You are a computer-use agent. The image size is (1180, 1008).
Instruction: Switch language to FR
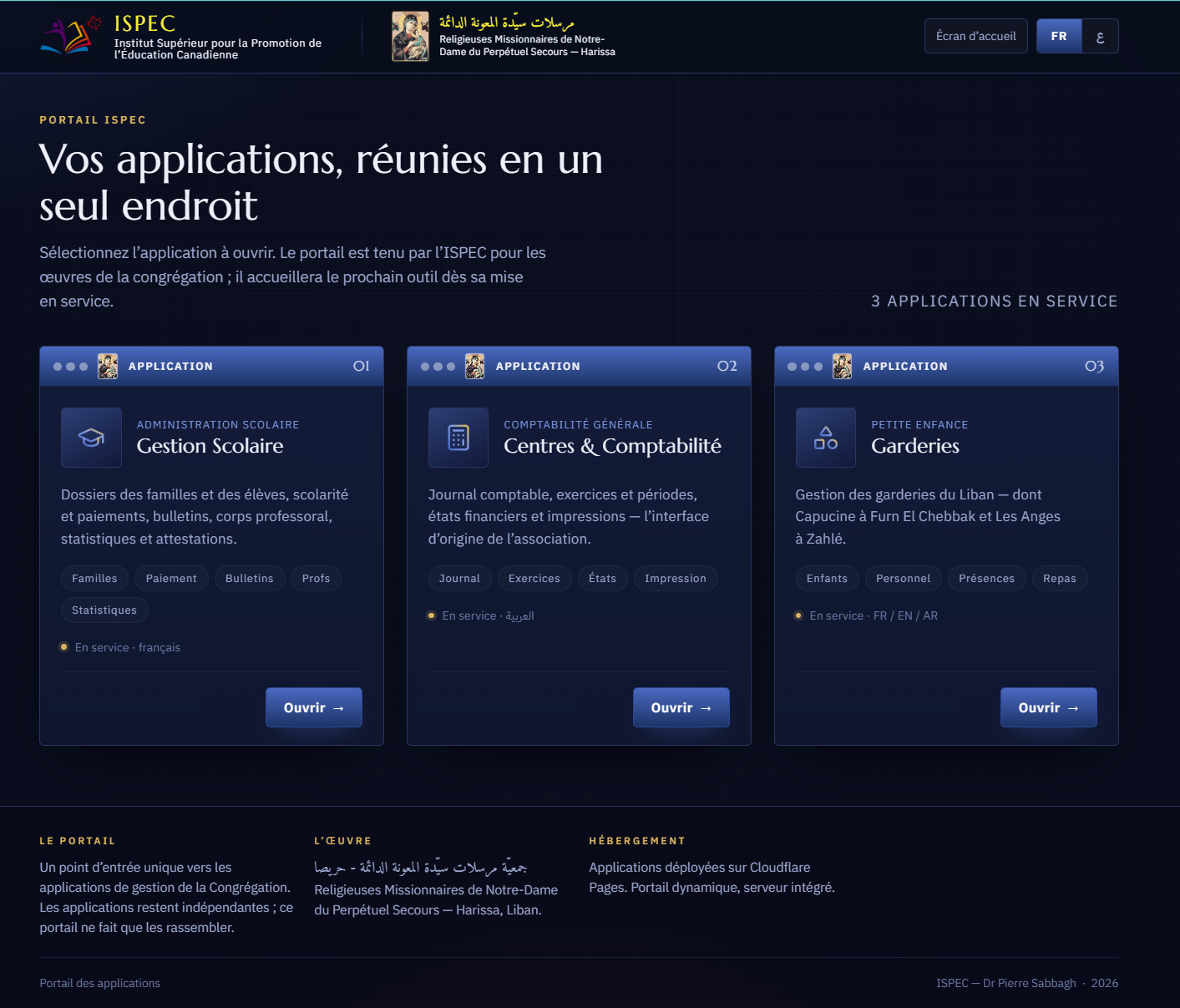(1059, 36)
